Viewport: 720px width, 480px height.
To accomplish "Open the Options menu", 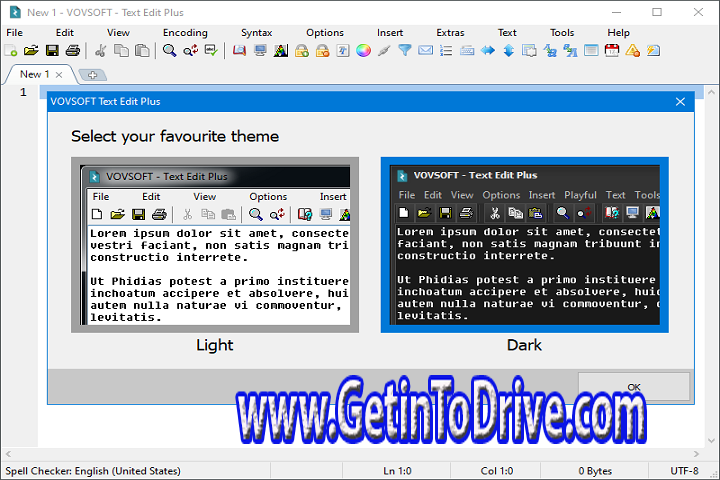I will (x=325, y=33).
